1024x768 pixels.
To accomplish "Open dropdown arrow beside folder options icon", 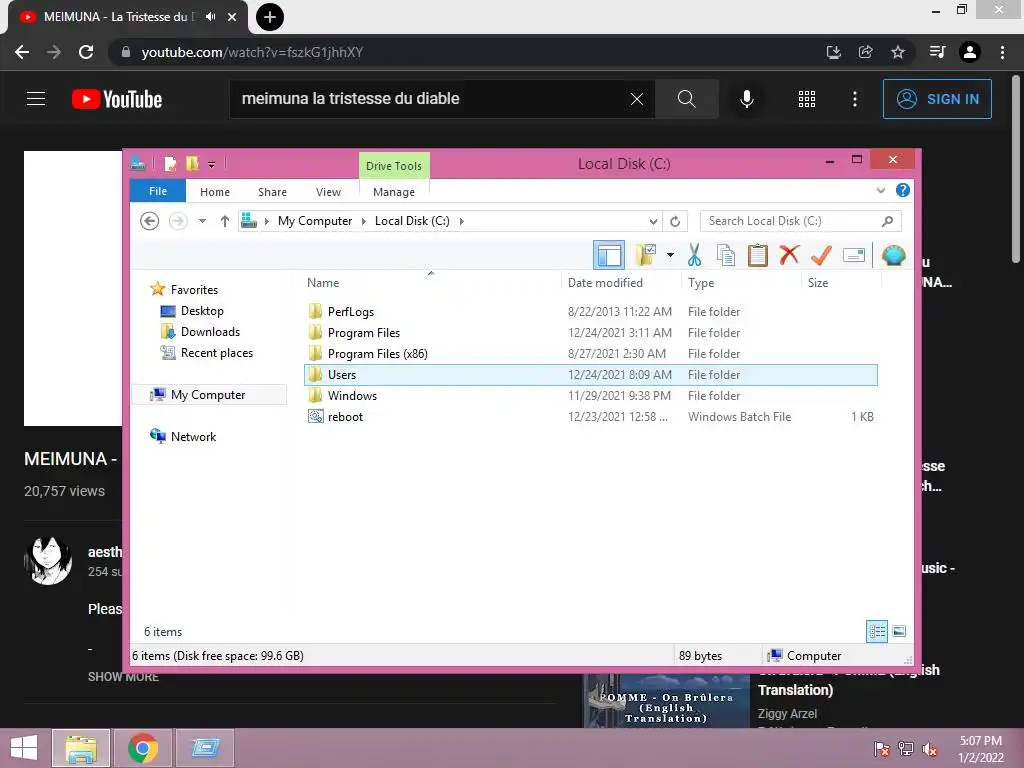I will coord(670,255).
